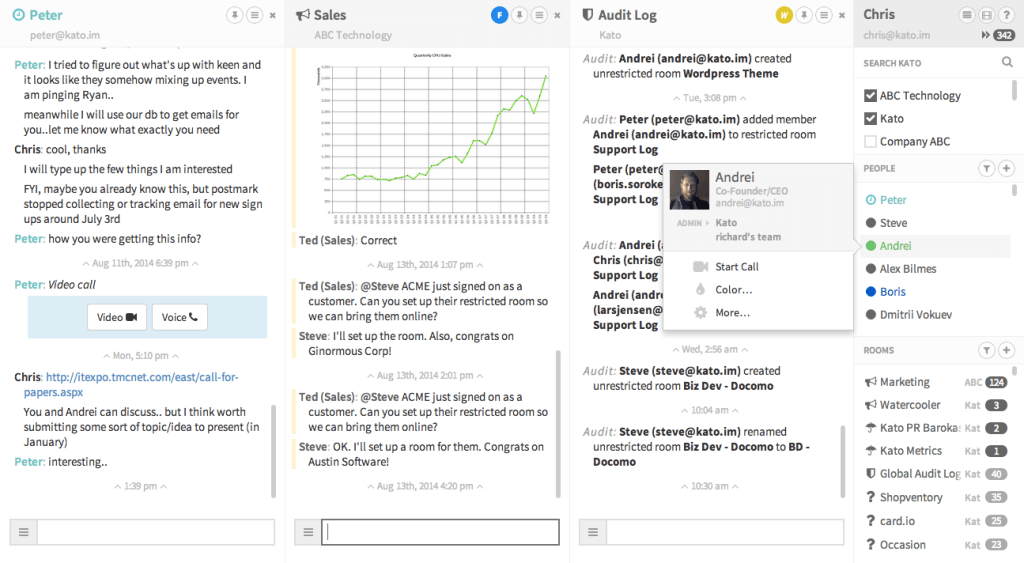Filter the Rooms list
1024x563 pixels.
pyautogui.click(x=987, y=351)
